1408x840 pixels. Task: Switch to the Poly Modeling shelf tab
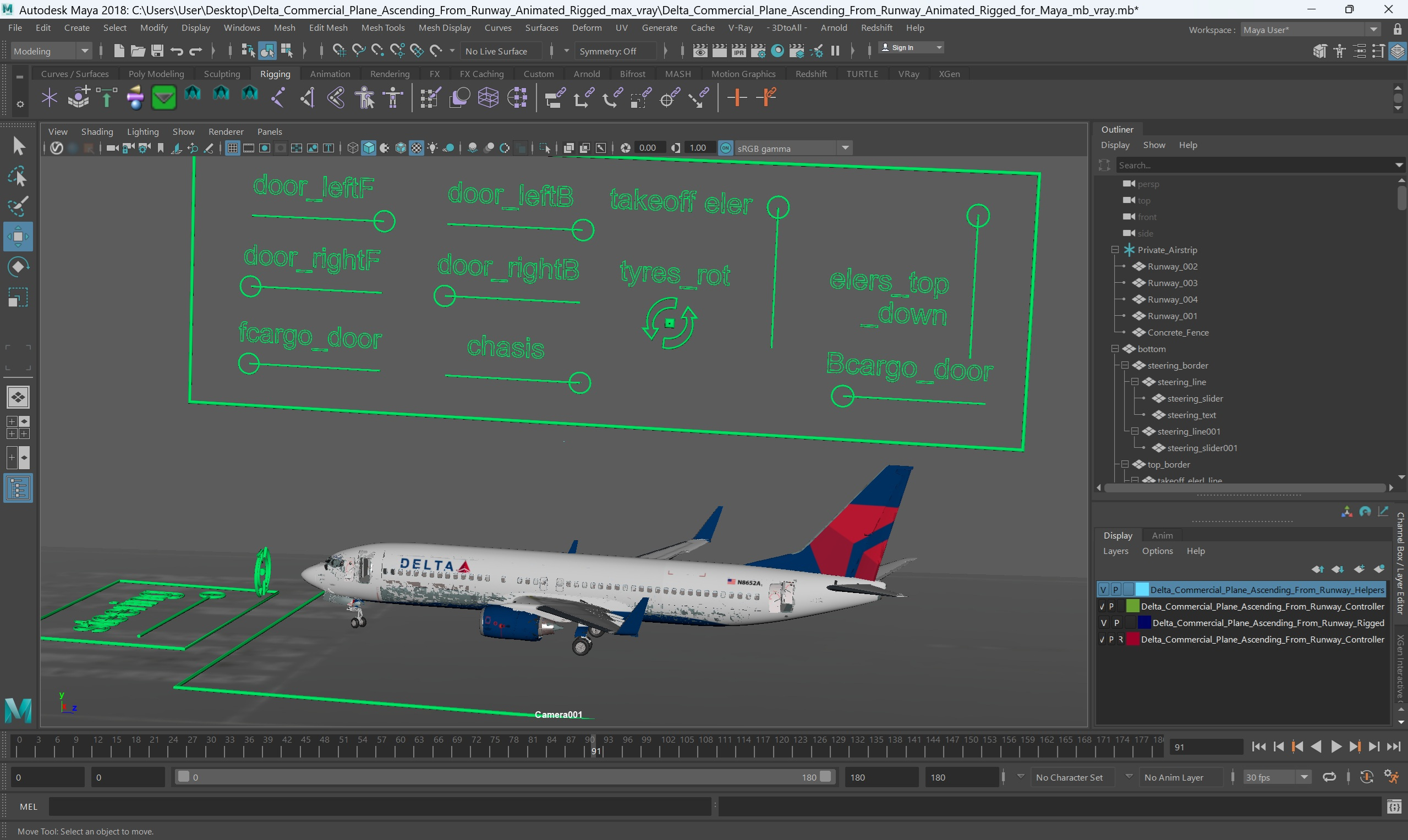[156, 74]
